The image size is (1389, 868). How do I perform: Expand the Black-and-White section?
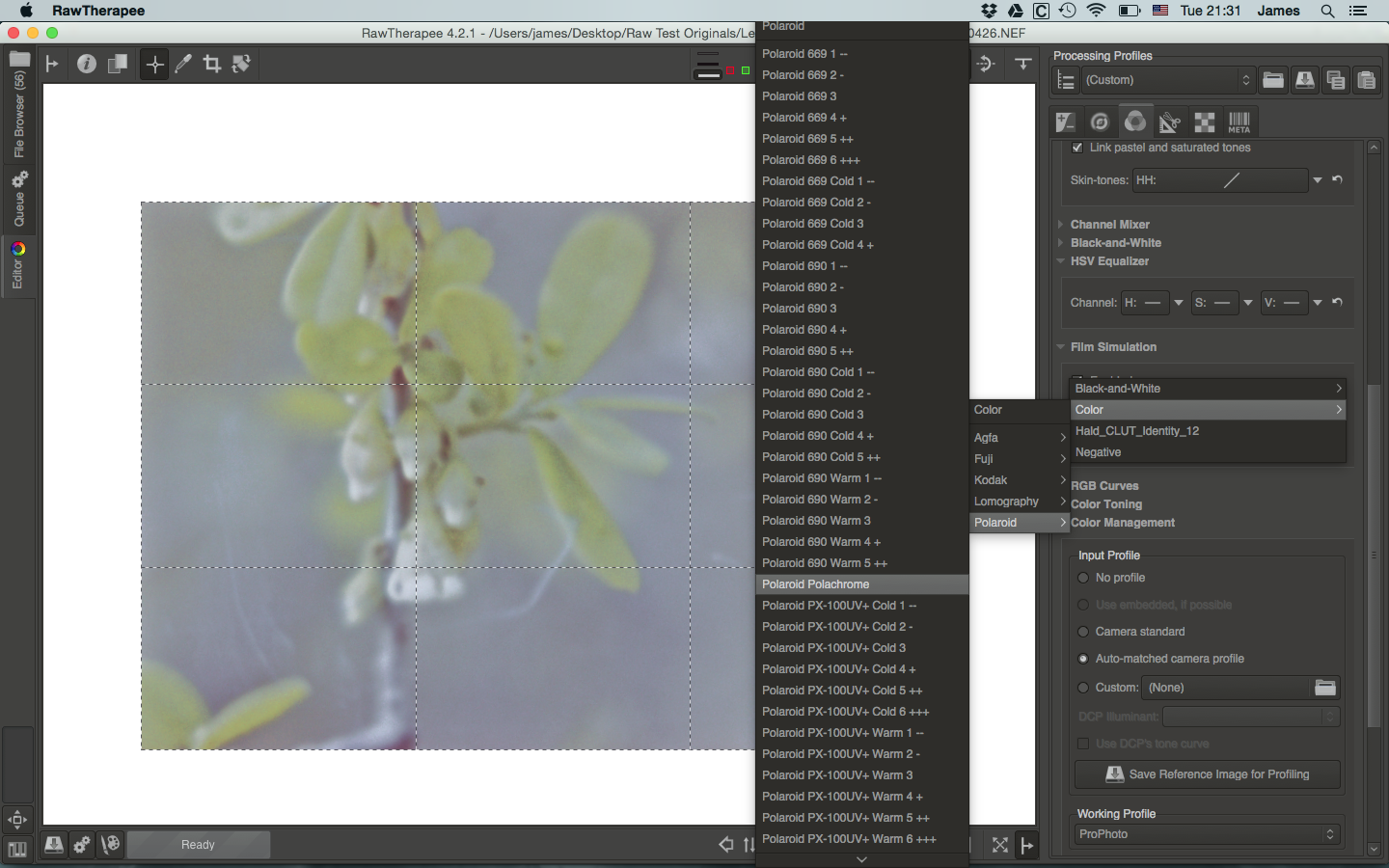coord(1115,243)
